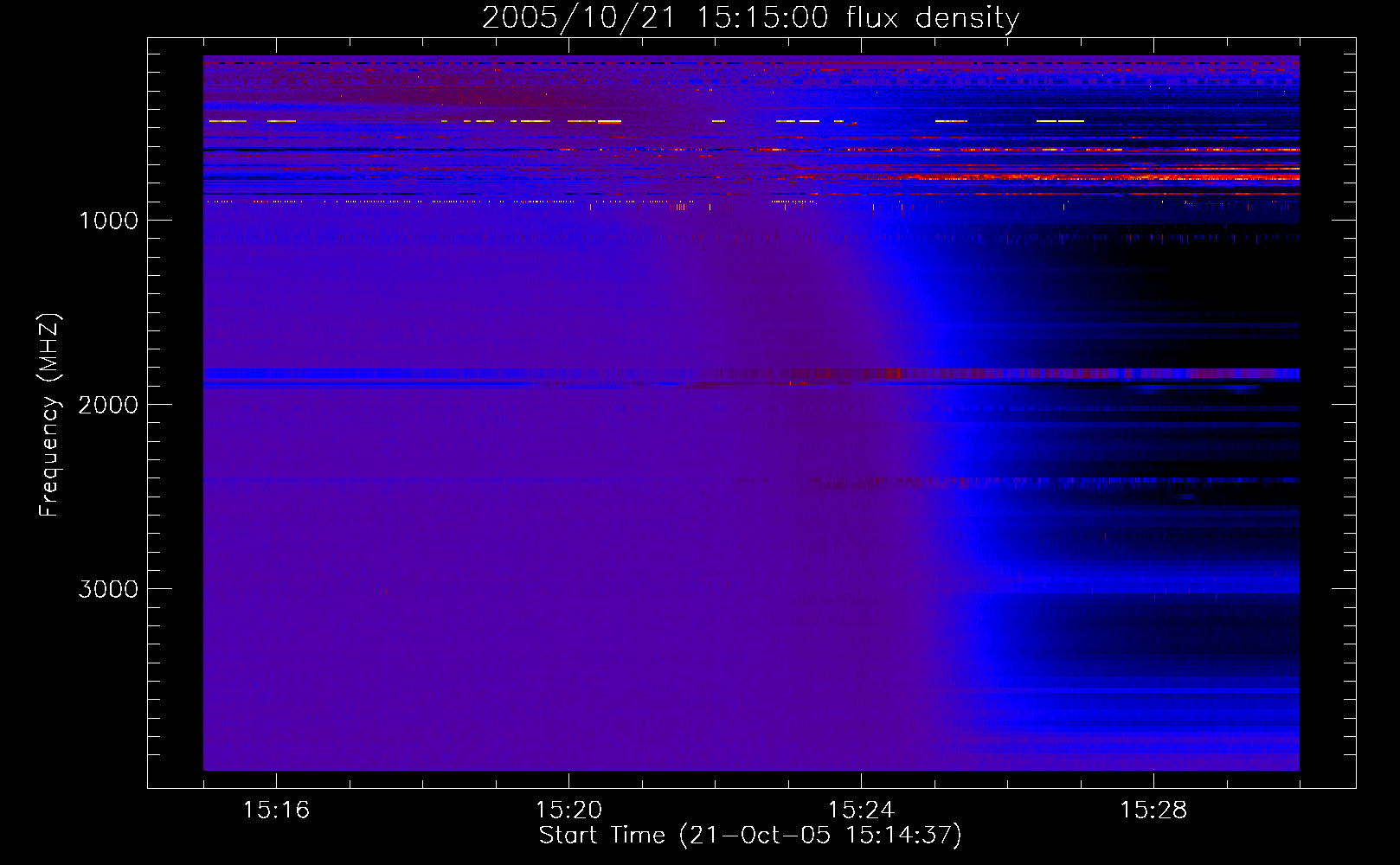The image size is (1400, 865).
Task: Click the "15:16" time tick label
Action: click(276, 810)
